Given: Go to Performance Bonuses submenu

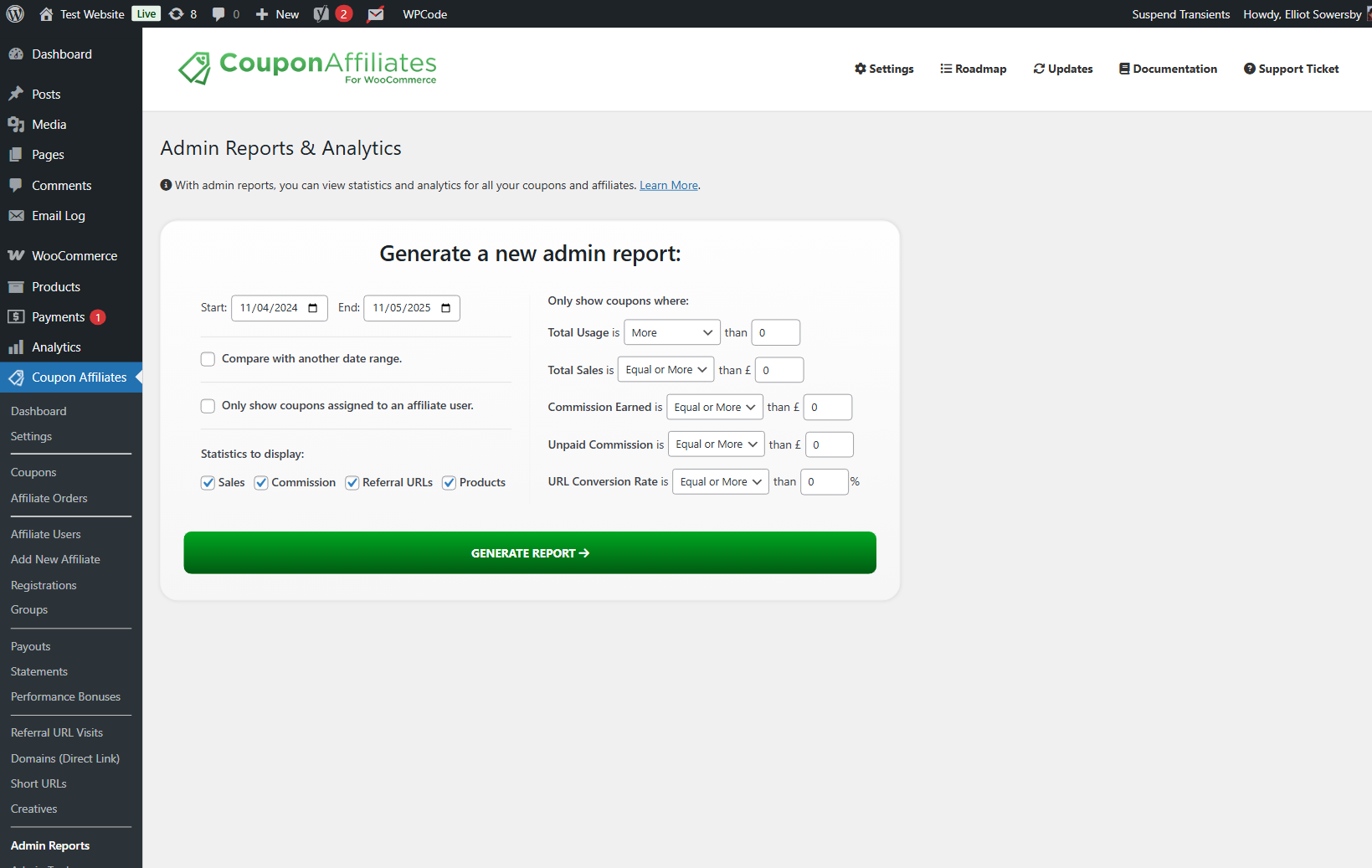Looking at the screenshot, I should 65,696.
